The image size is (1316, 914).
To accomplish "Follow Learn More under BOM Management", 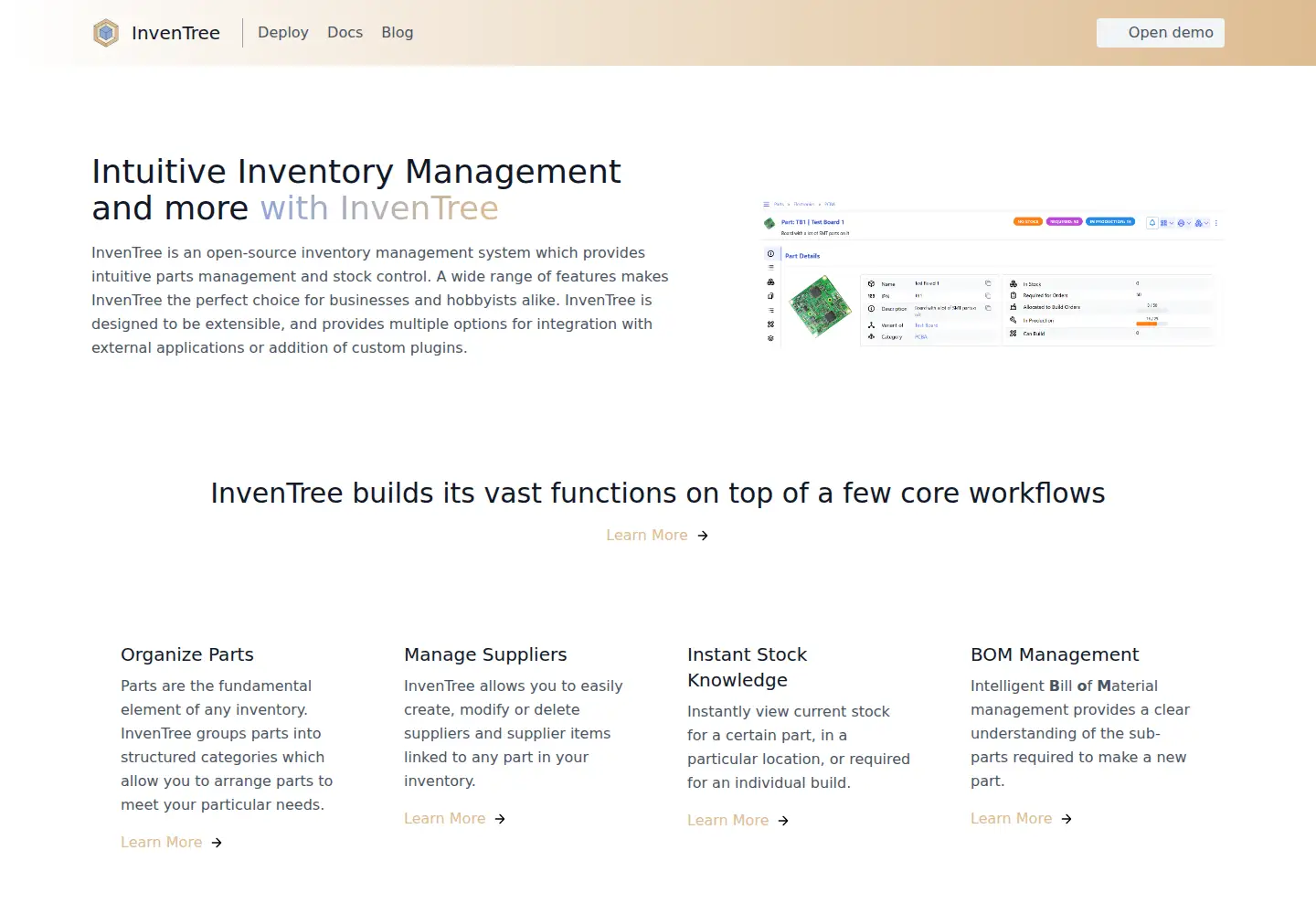I will (x=1012, y=819).
